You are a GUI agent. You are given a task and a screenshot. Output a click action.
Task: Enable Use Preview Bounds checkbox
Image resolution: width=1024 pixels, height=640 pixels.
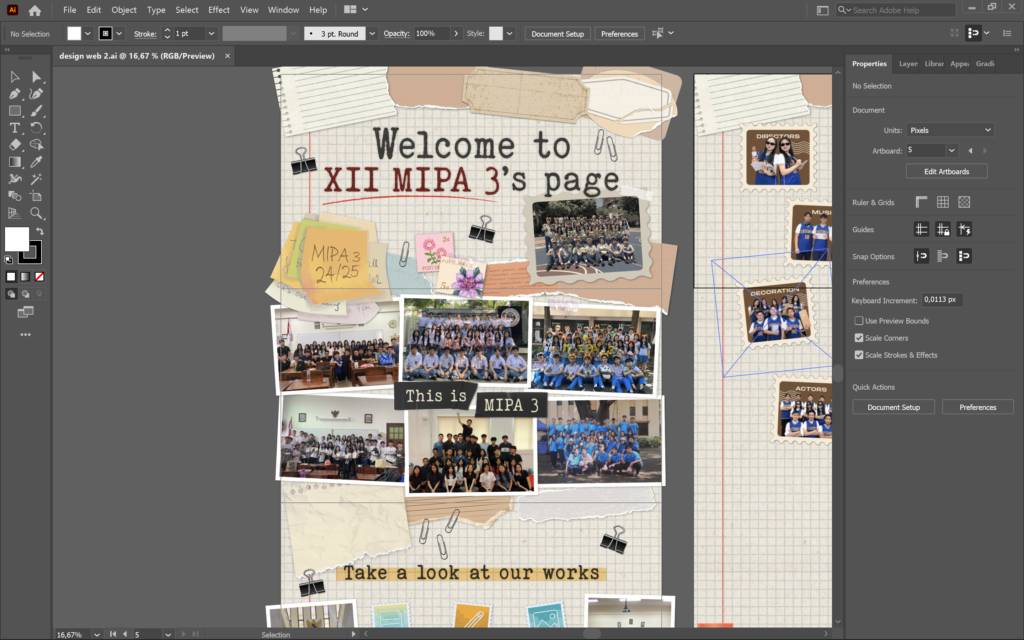coord(859,321)
